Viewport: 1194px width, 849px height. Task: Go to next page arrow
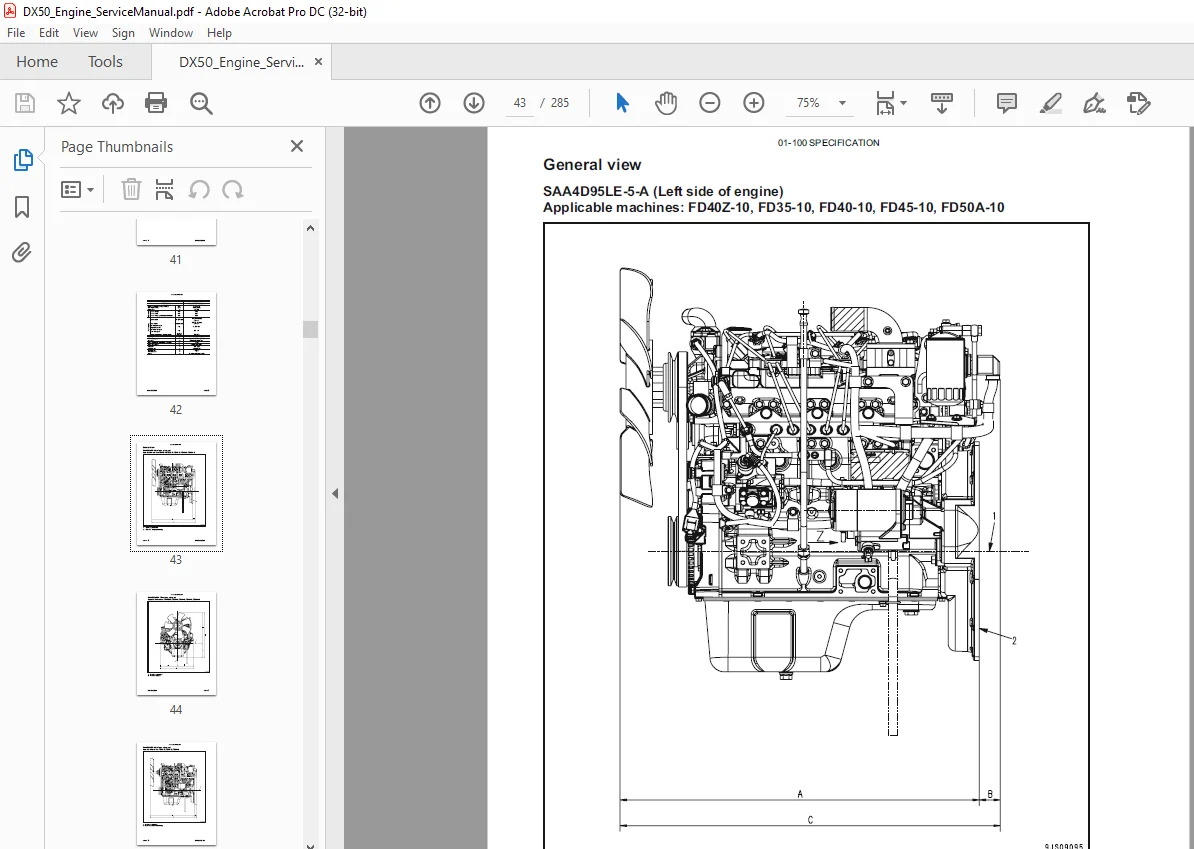coord(474,103)
